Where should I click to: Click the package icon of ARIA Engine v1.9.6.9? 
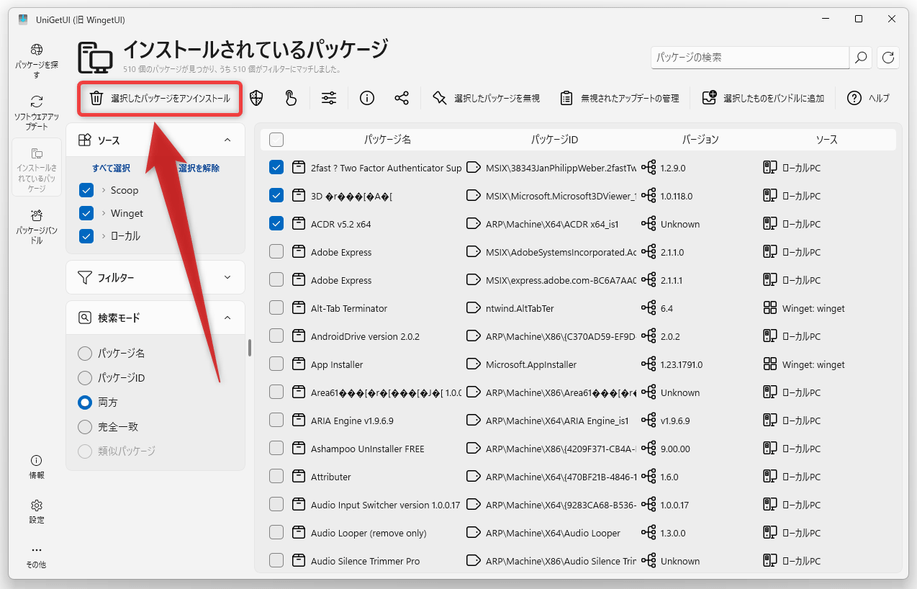[x=298, y=420]
